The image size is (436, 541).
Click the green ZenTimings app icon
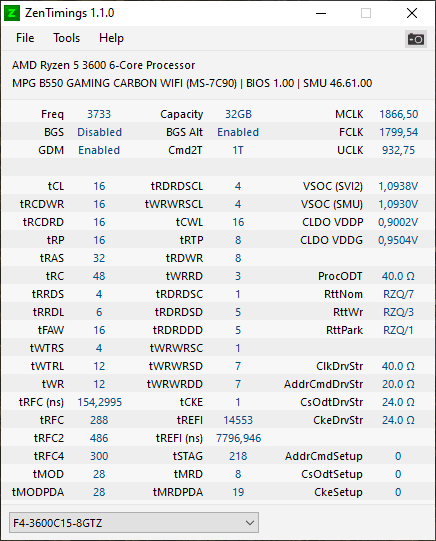point(12,13)
